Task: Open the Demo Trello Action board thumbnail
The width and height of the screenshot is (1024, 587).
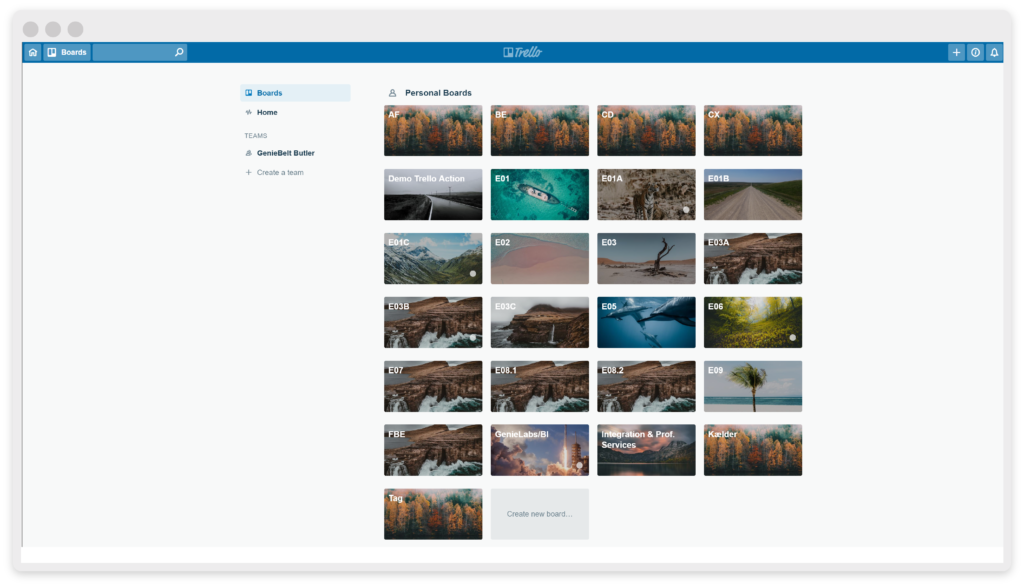Action: click(x=433, y=194)
